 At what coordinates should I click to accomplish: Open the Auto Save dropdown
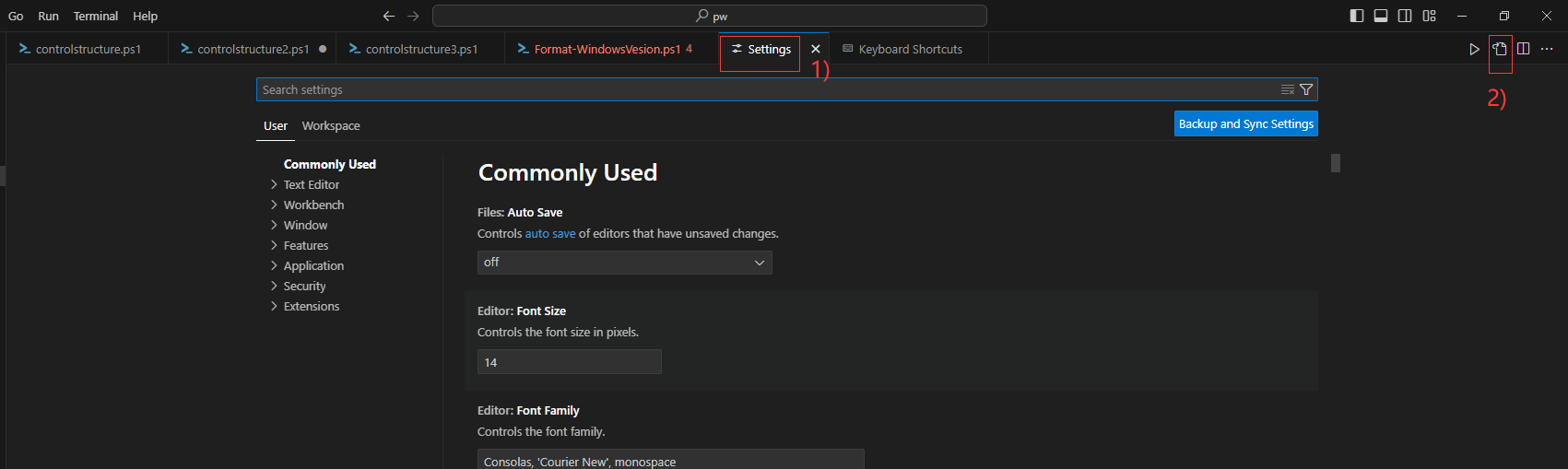coord(624,263)
